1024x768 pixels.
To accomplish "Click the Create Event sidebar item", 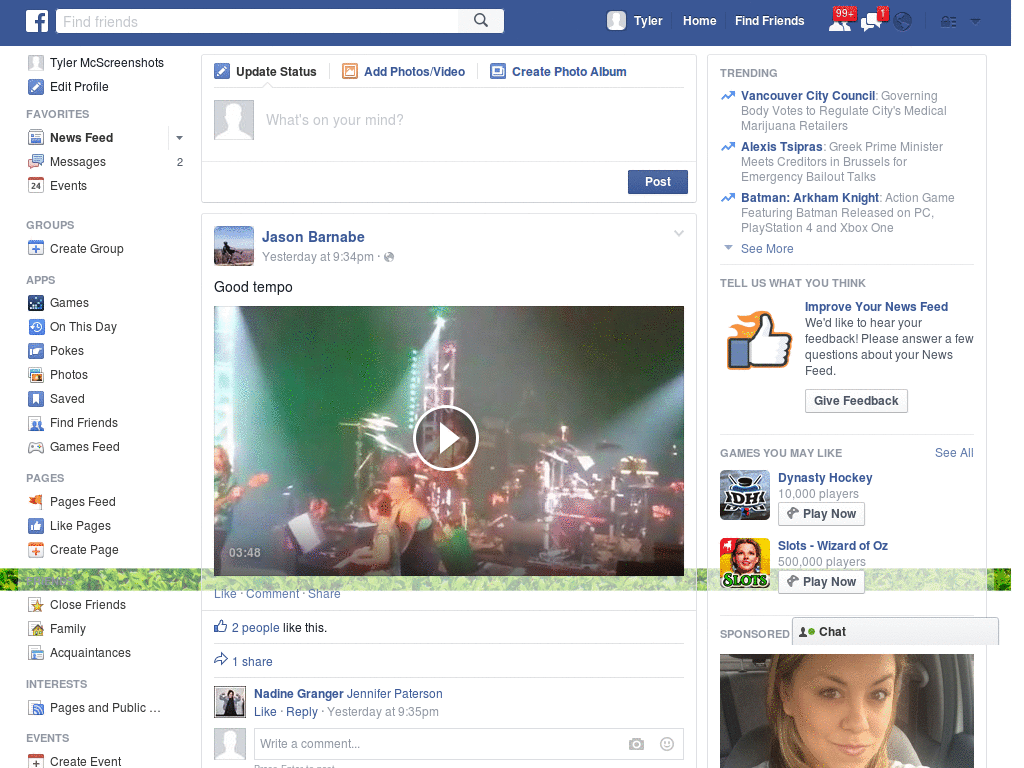I will (x=75, y=761).
